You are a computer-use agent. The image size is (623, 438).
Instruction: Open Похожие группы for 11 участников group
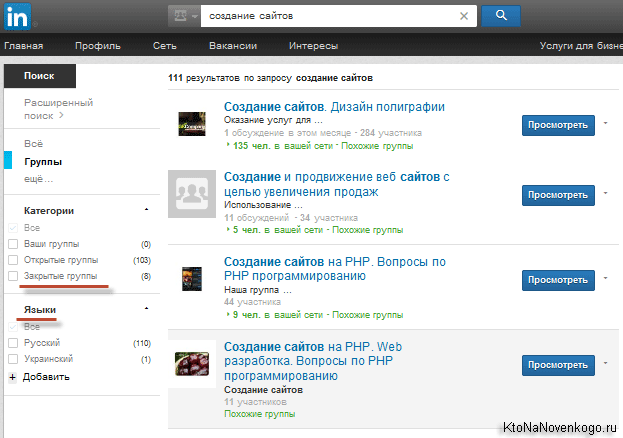[x=259, y=414]
